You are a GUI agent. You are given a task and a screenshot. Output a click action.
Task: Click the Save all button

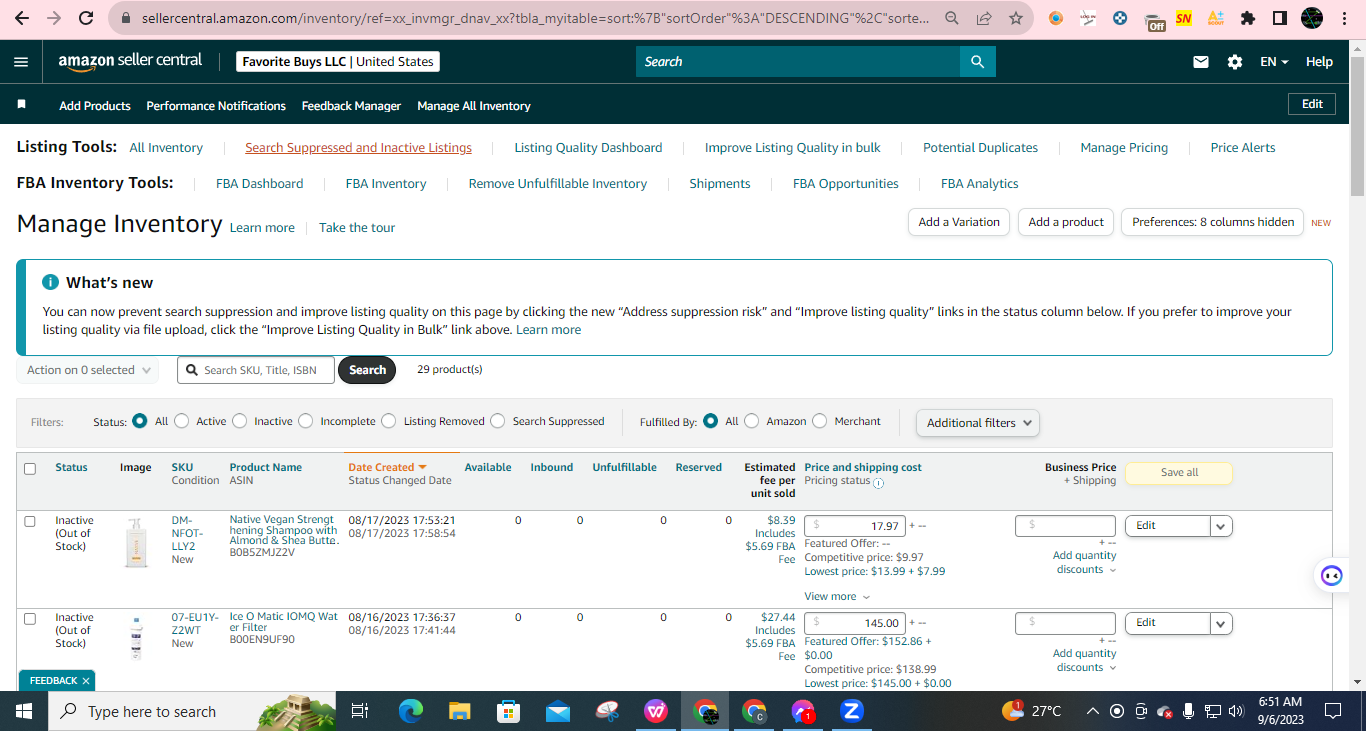[1179, 473]
